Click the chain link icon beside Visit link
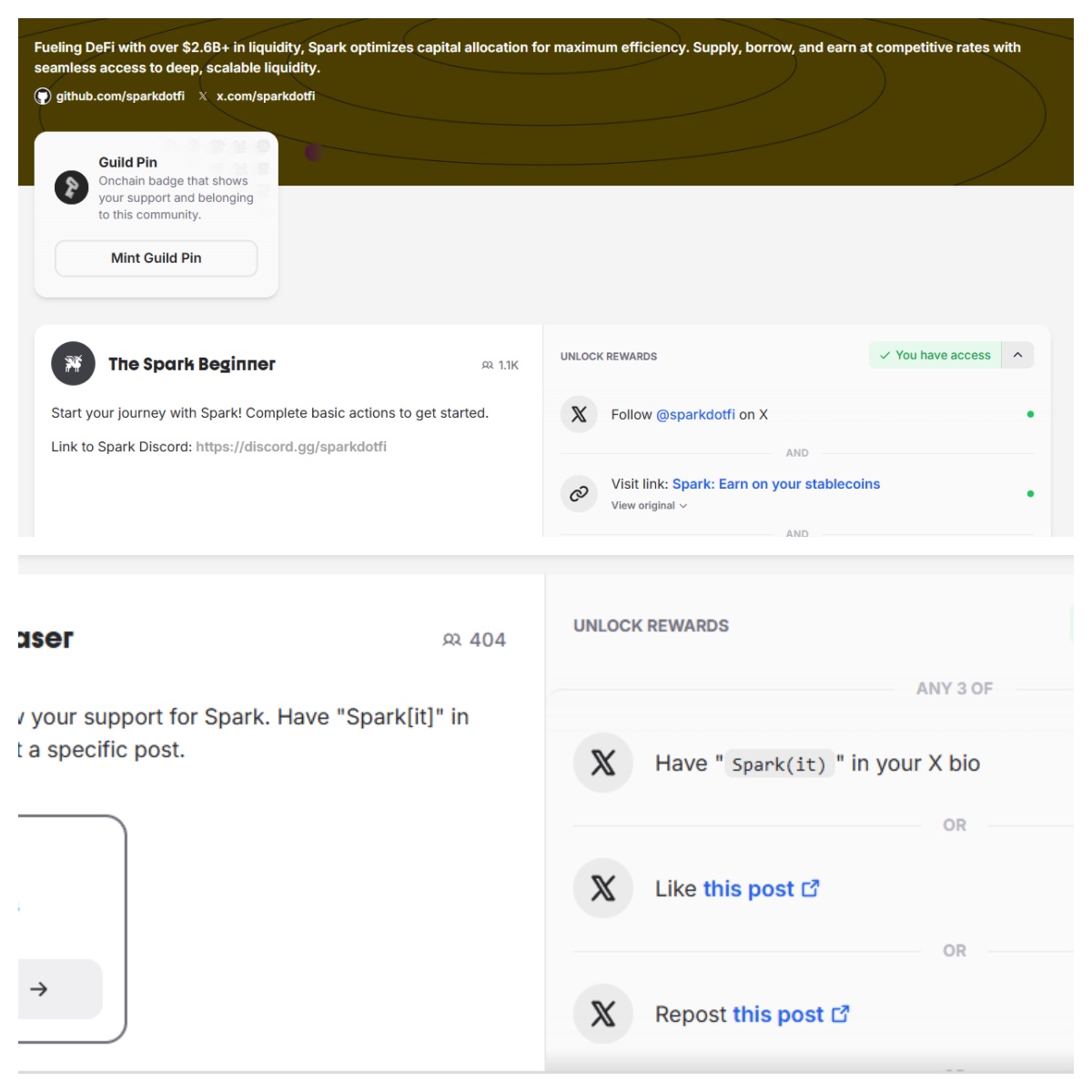Viewport: 1092px width, 1092px height. click(579, 494)
